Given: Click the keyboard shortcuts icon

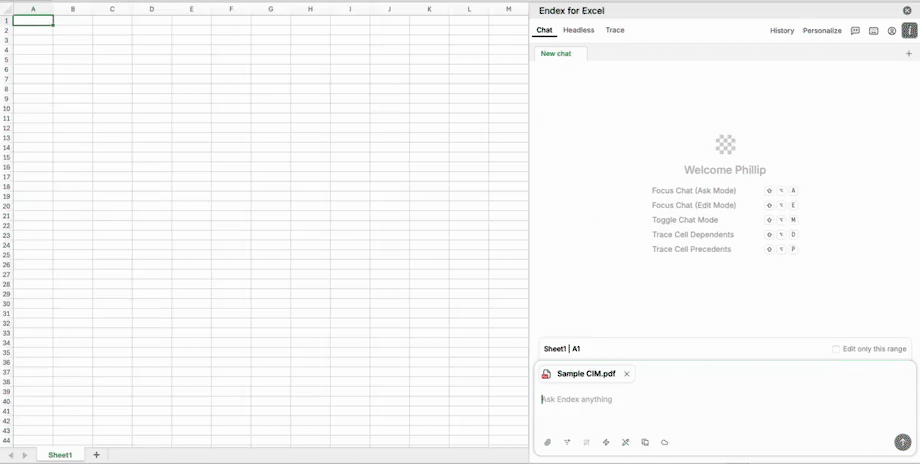Looking at the screenshot, I should (874, 31).
